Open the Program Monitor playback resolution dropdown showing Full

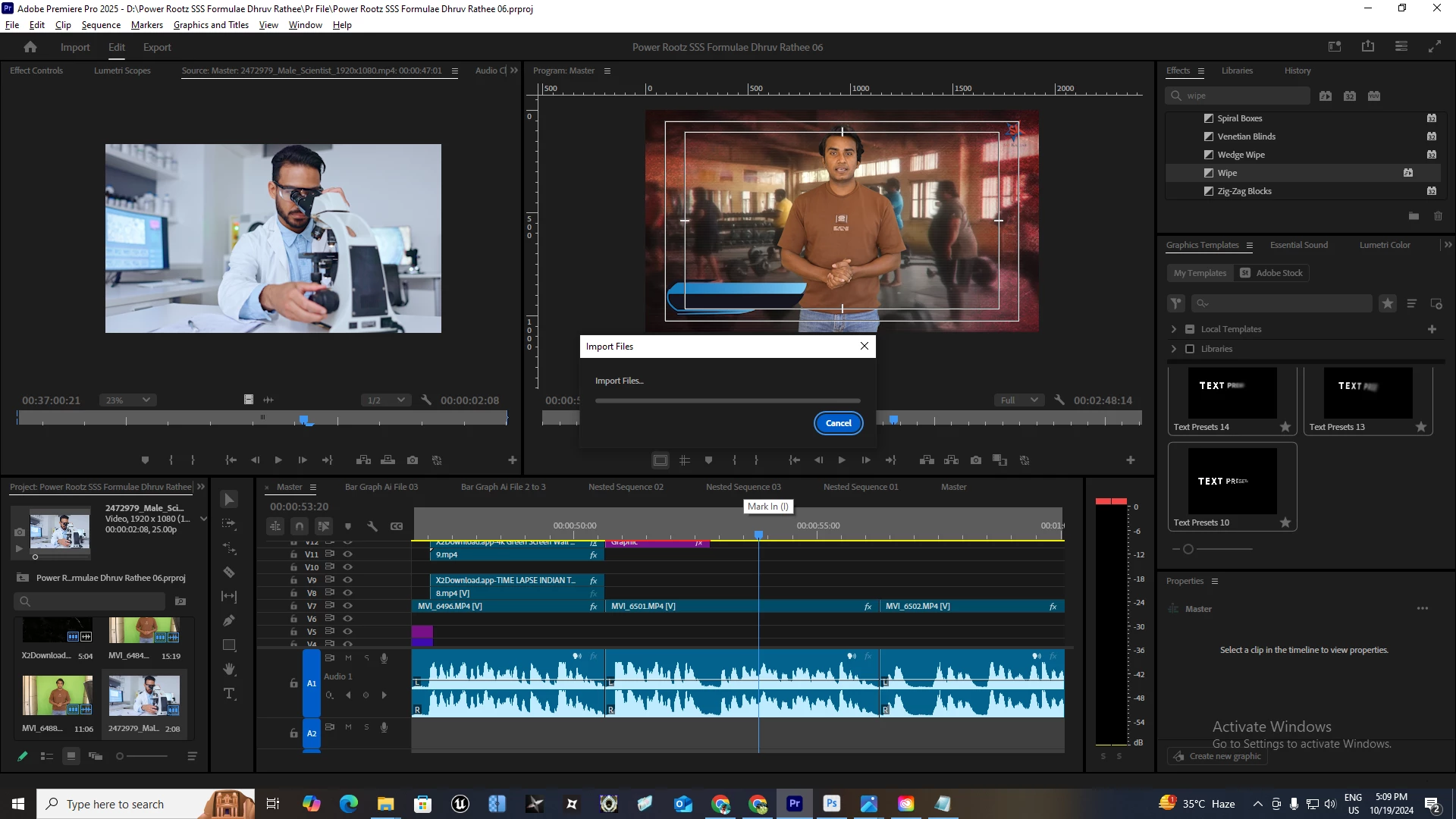(1019, 400)
